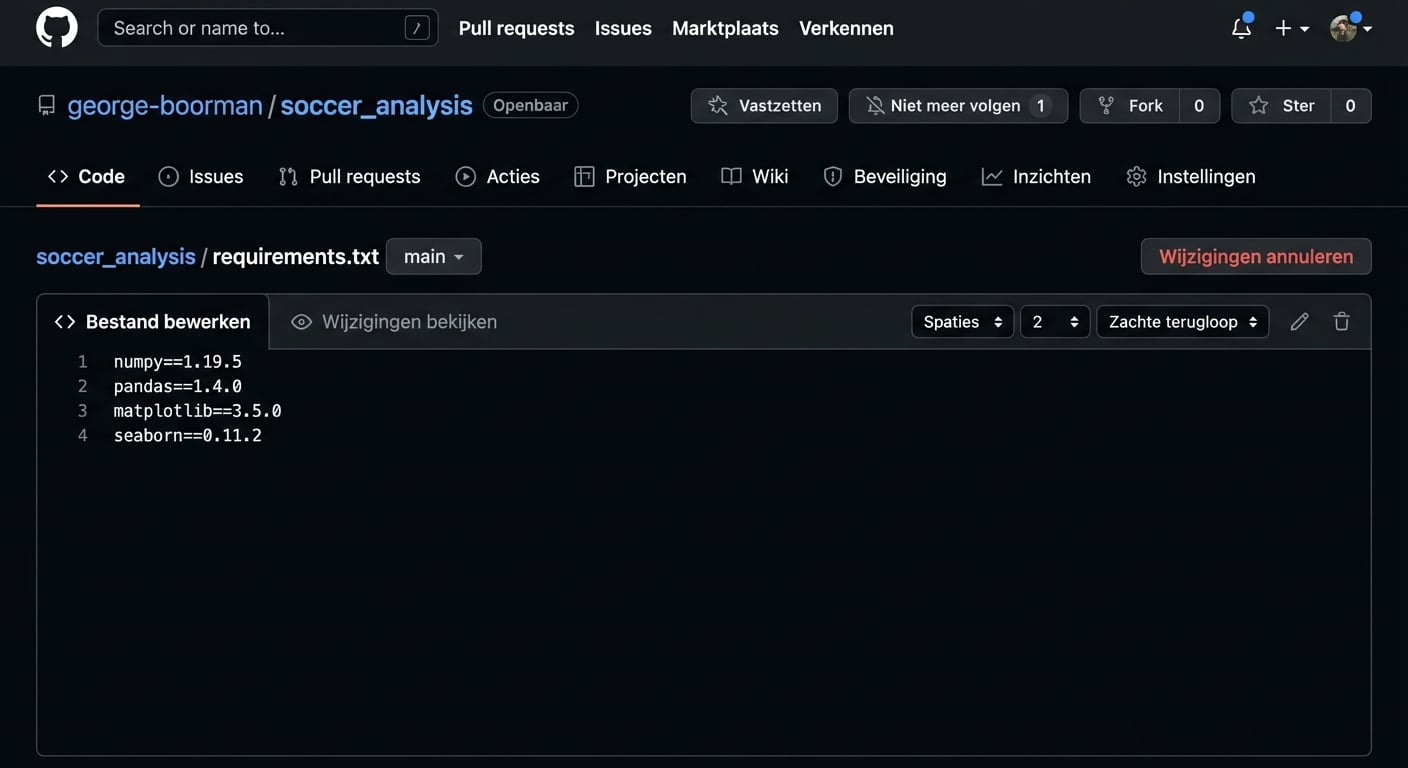Viewport: 1408px width, 768px height.
Task: Click the edit pencil icon
Action: click(1299, 321)
